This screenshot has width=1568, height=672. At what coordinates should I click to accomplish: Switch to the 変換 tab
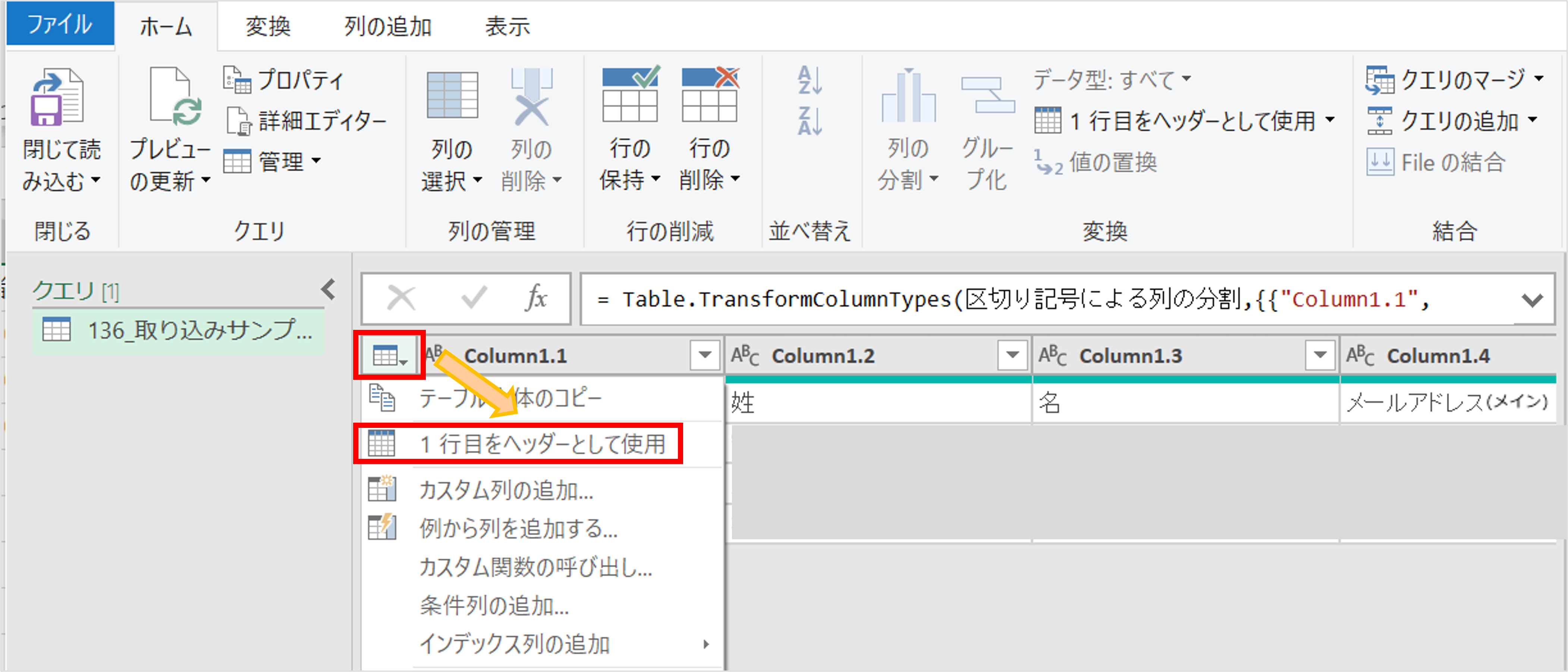[x=268, y=26]
